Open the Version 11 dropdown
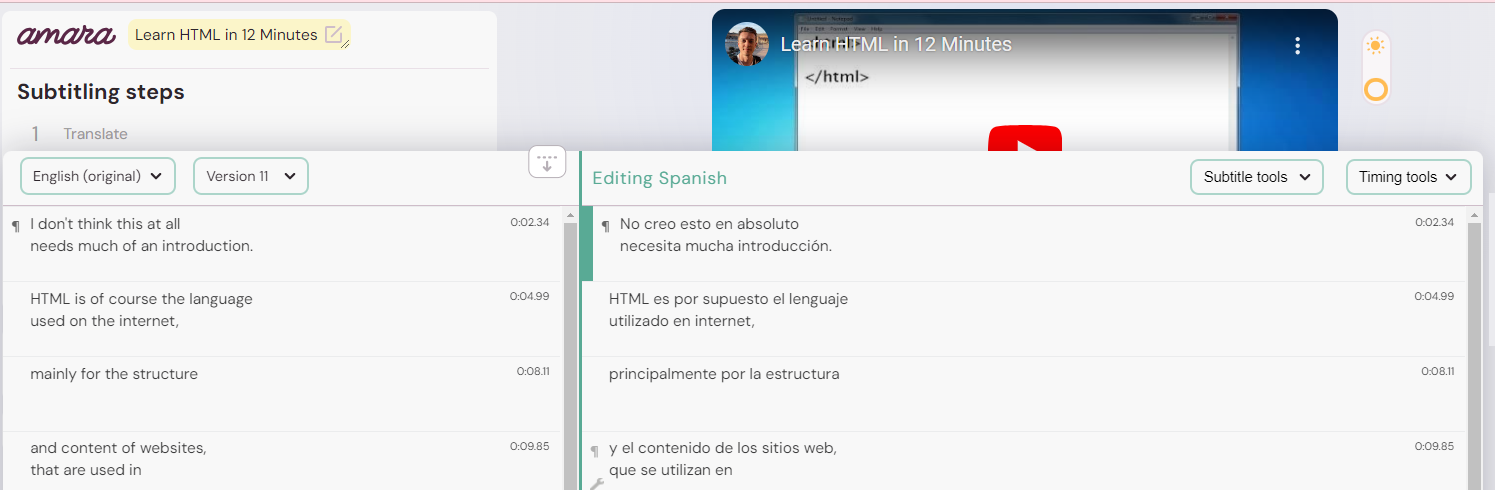Viewport: 1495px width, 490px height. (x=251, y=176)
